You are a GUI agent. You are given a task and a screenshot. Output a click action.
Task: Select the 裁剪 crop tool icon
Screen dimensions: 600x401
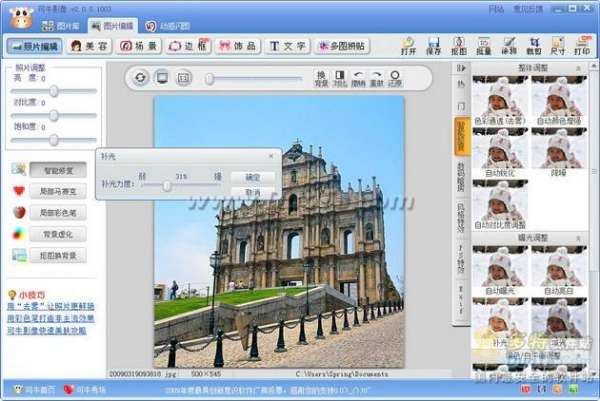533,46
